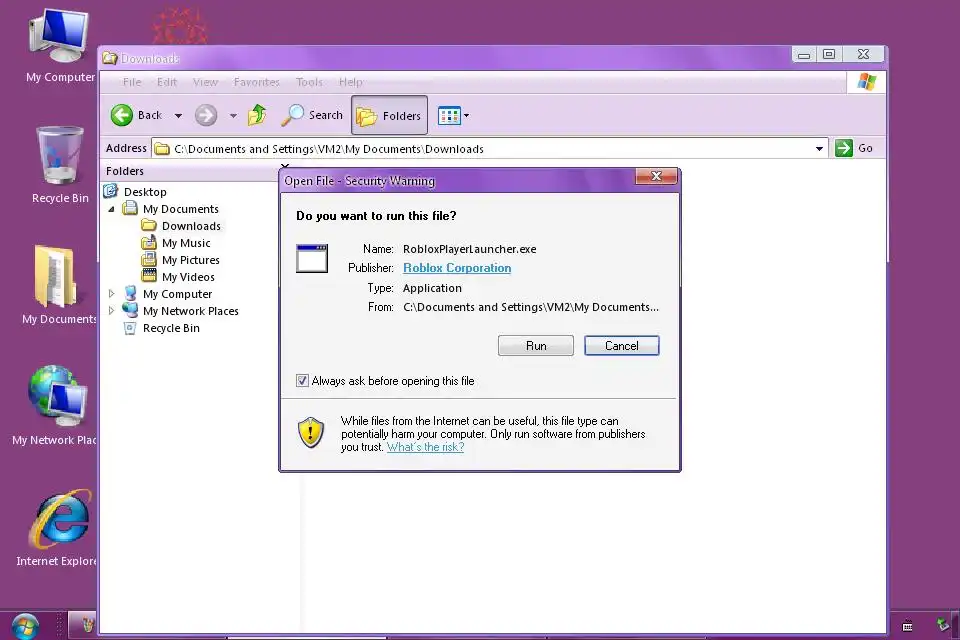Select Recycle Bin in the folder tree
960x640 pixels.
tap(171, 328)
